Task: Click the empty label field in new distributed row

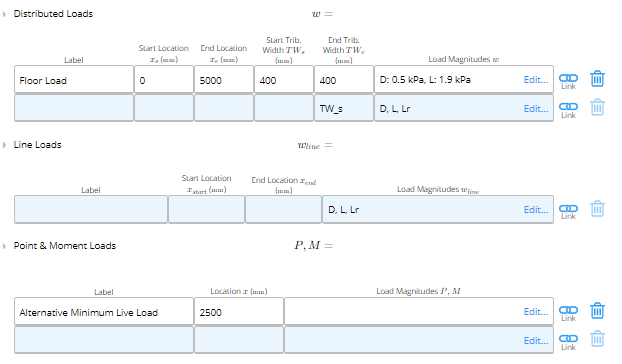Action: coord(74,108)
